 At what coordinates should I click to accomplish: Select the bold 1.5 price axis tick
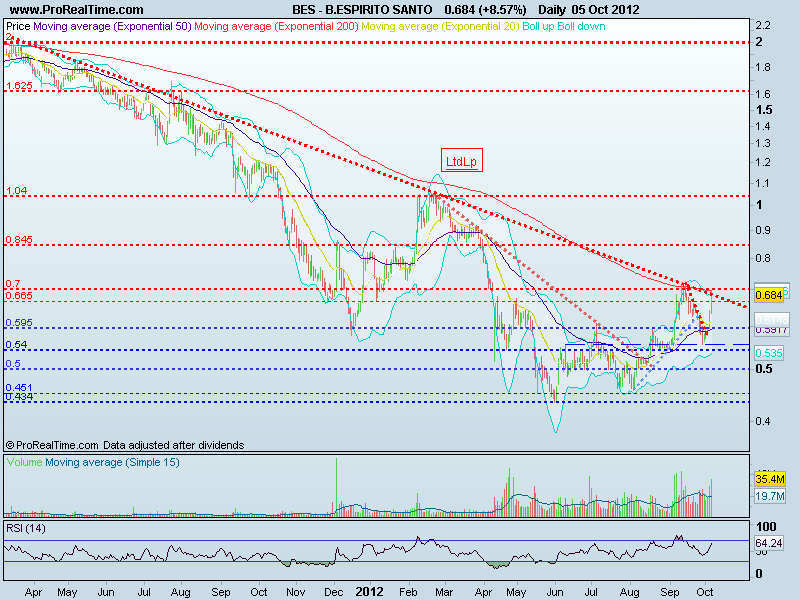click(x=764, y=110)
